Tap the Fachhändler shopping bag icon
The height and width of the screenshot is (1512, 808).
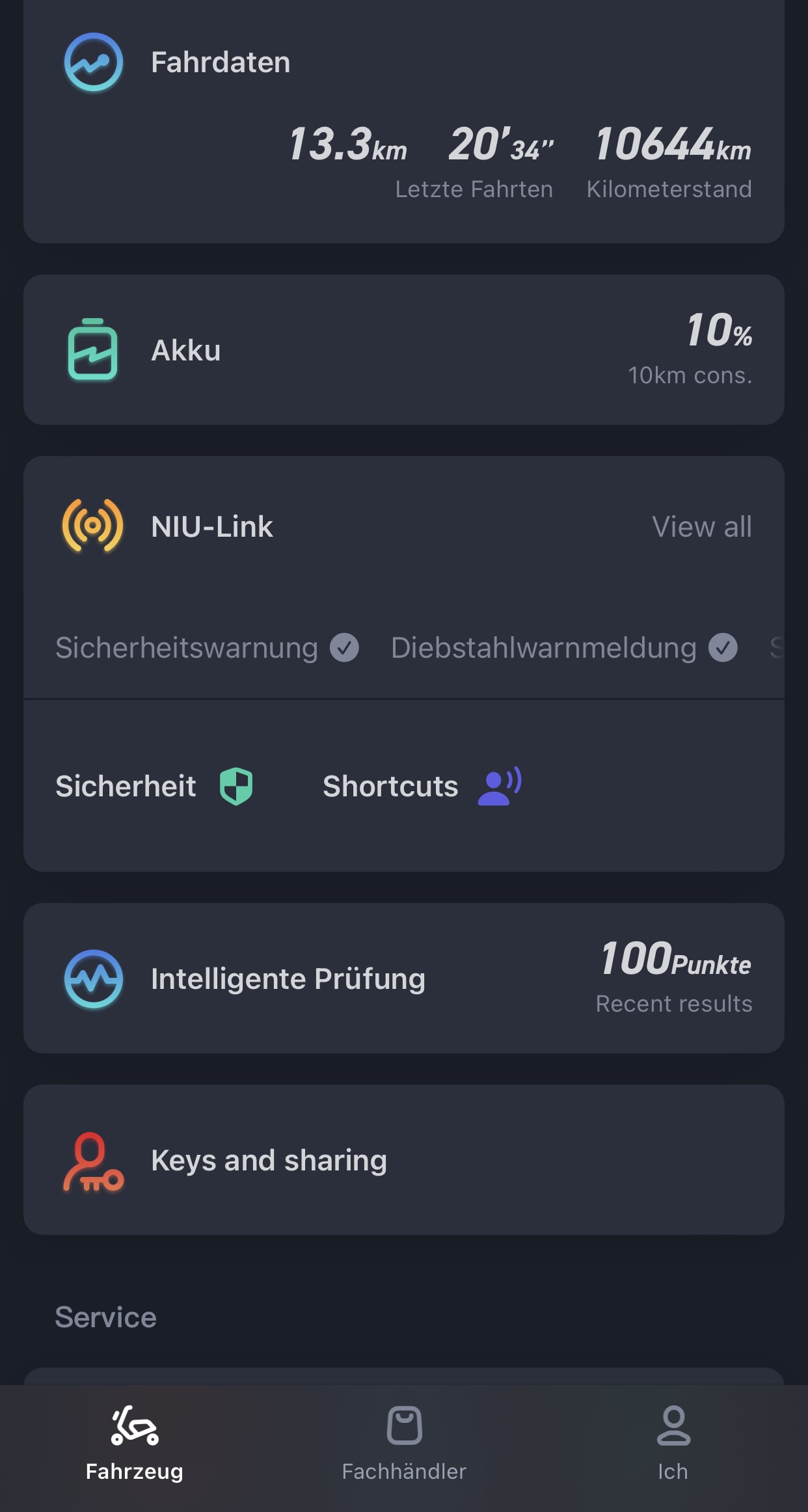404,1425
